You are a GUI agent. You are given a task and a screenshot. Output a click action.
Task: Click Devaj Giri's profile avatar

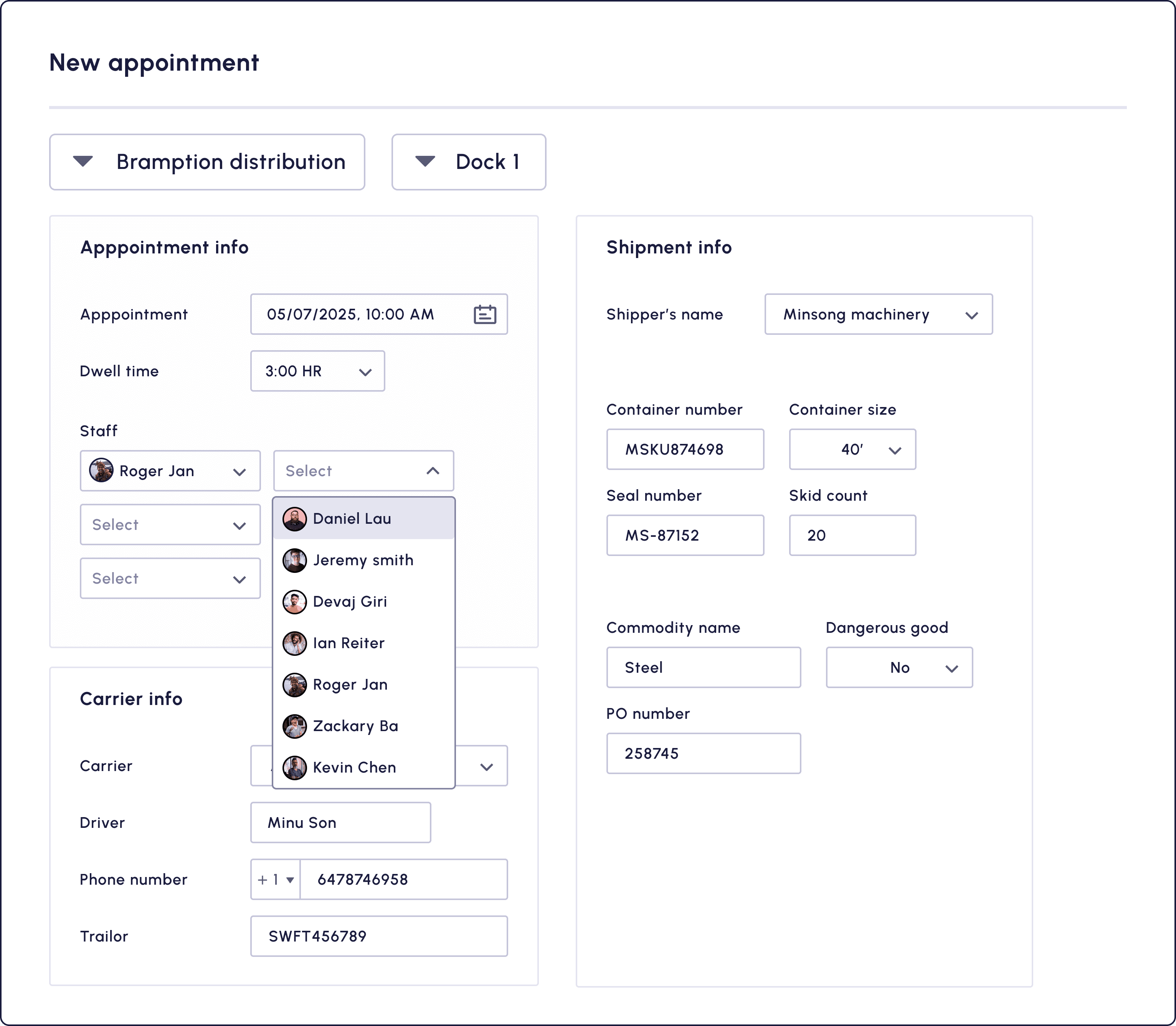point(295,602)
